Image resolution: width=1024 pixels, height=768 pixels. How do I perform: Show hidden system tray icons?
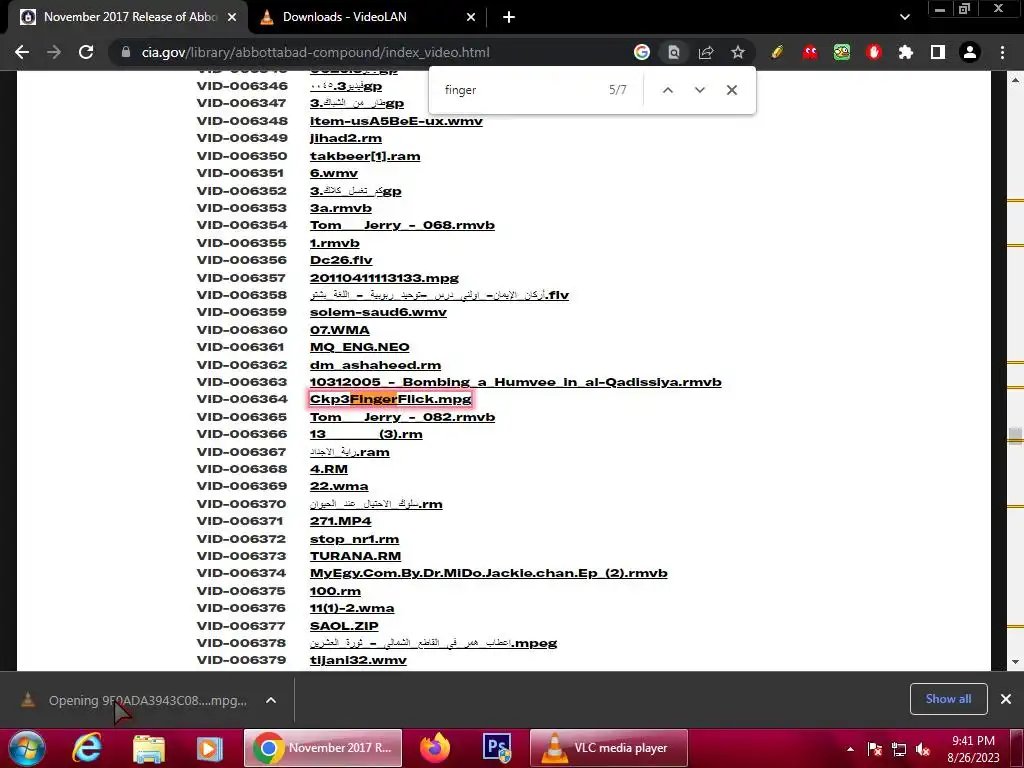point(850,749)
